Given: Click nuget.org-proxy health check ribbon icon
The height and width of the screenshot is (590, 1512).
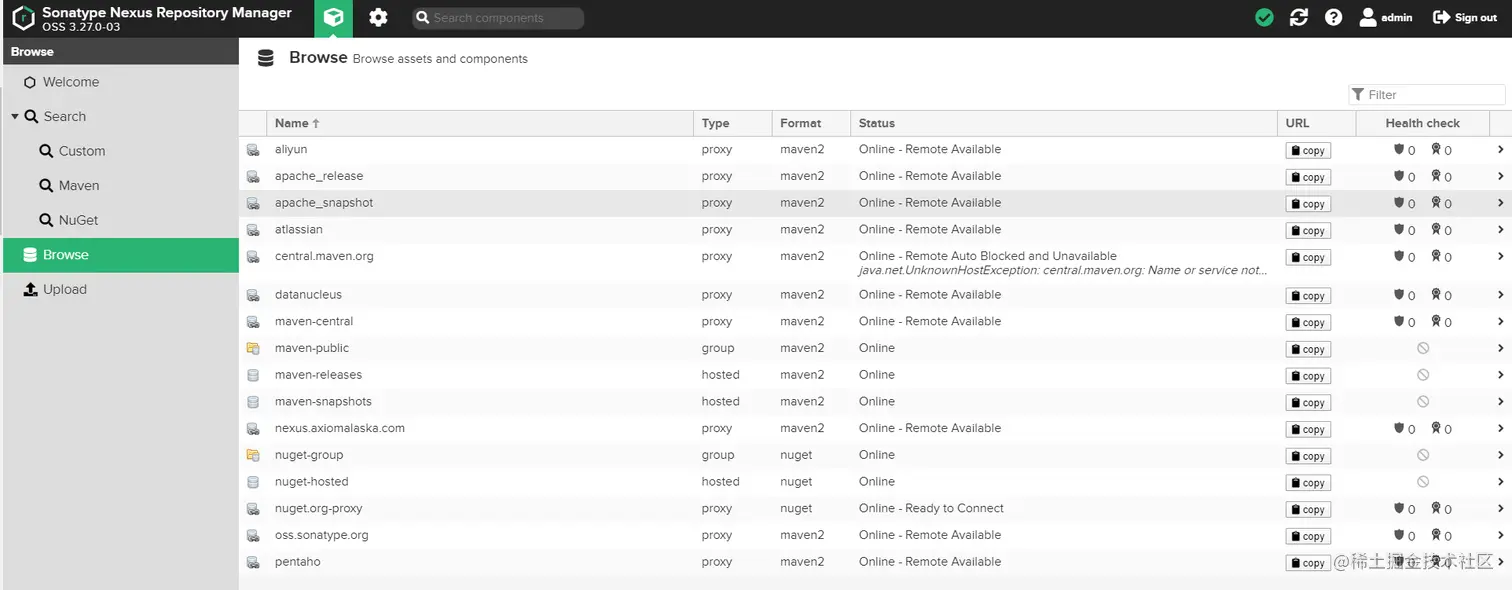Looking at the screenshot, I should (x=1436, y=508).
